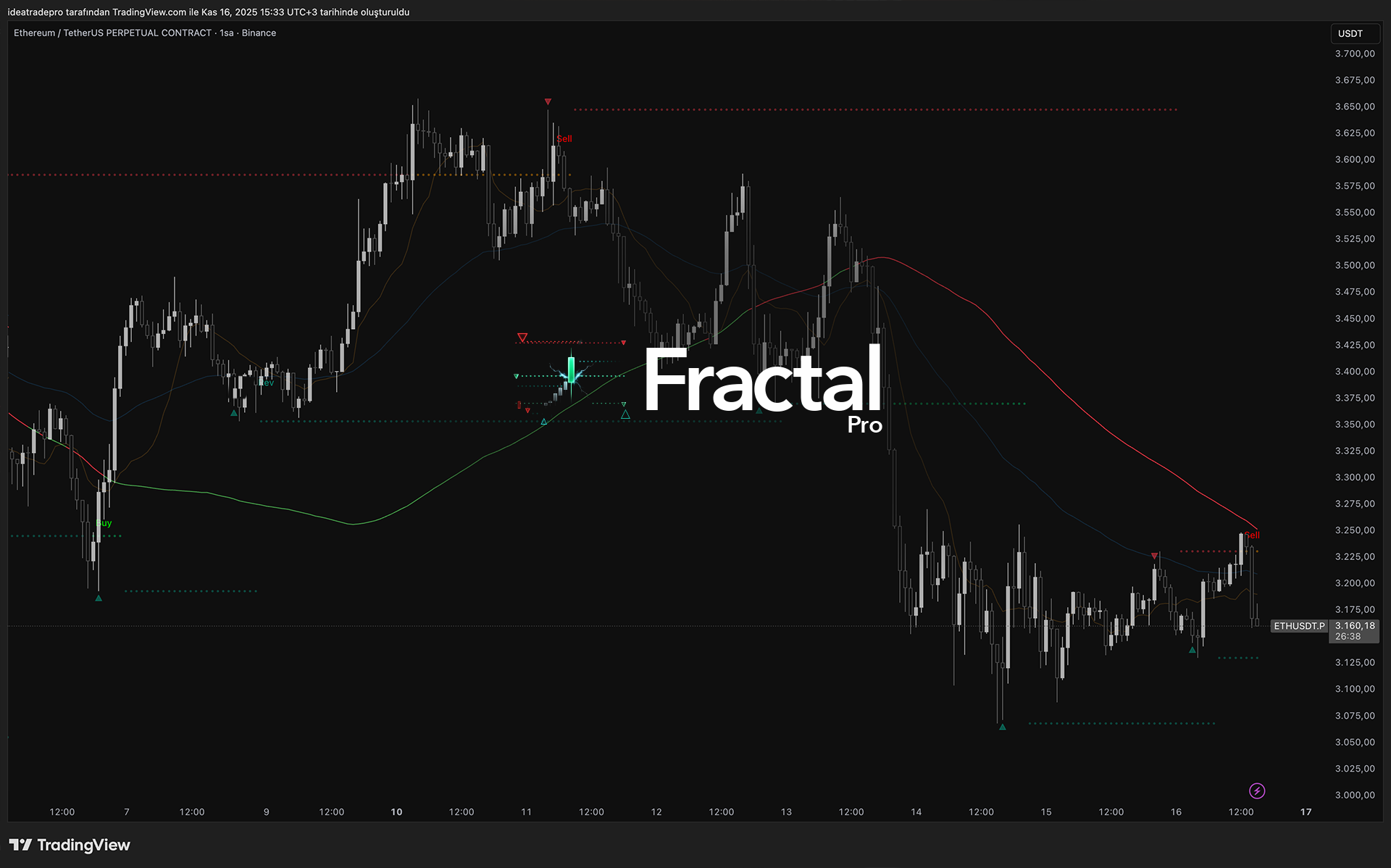Click the bold 10 date on time axis

(396, 811)
